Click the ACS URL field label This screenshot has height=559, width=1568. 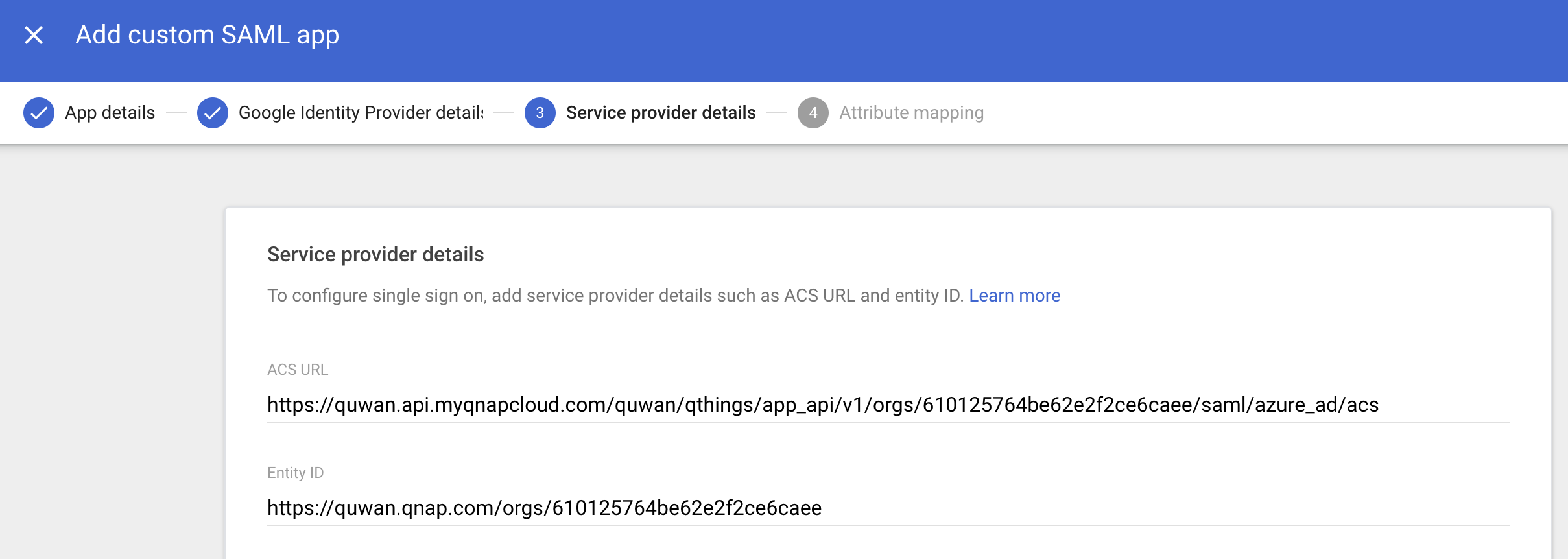(298, 370)
